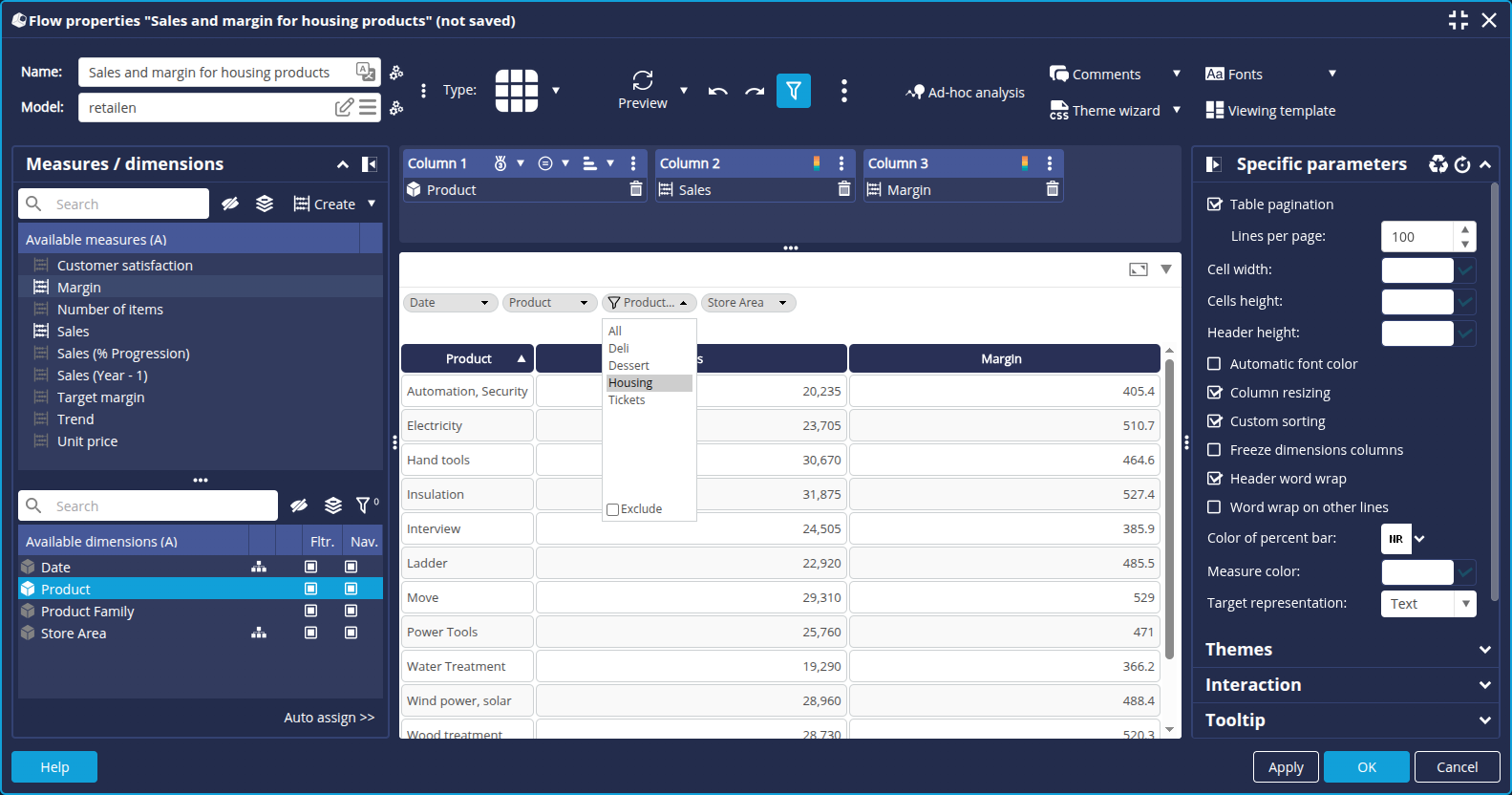Click the redo arrow icon
The image size is (1512, 795).
click(755, 92)
